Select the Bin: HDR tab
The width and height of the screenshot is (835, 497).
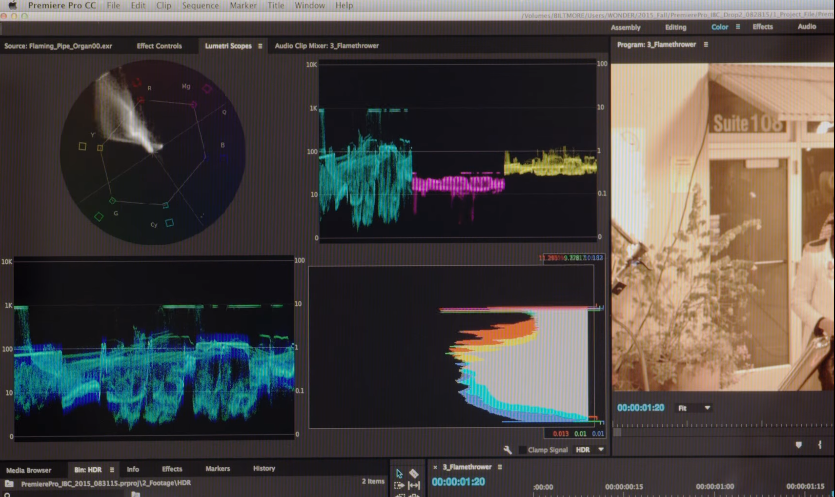[x=88, y=470]
